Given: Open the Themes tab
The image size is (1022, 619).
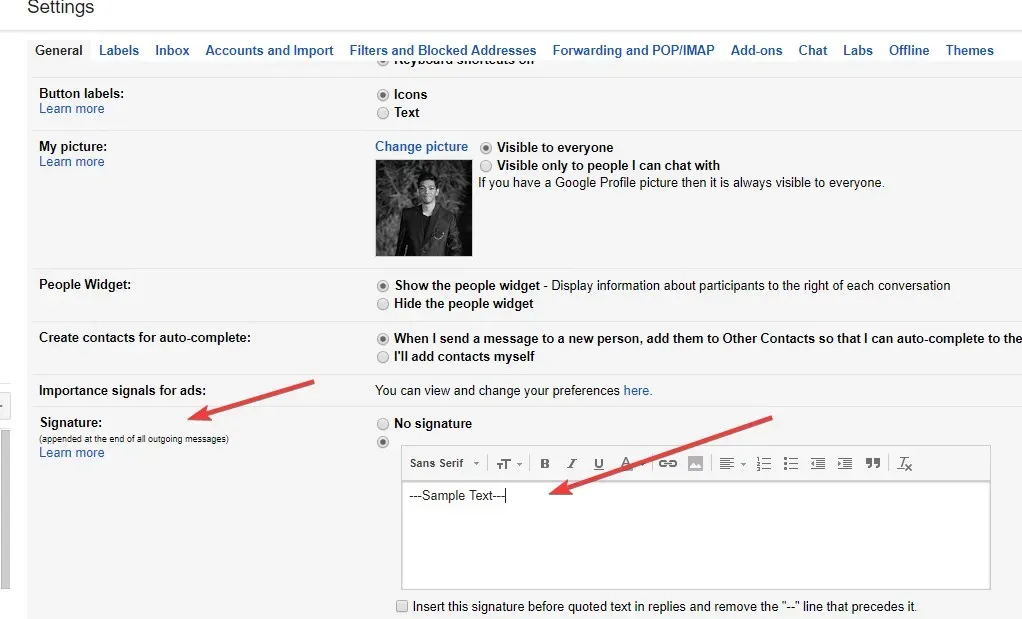Looking at the screenshot, I should 969,50.
